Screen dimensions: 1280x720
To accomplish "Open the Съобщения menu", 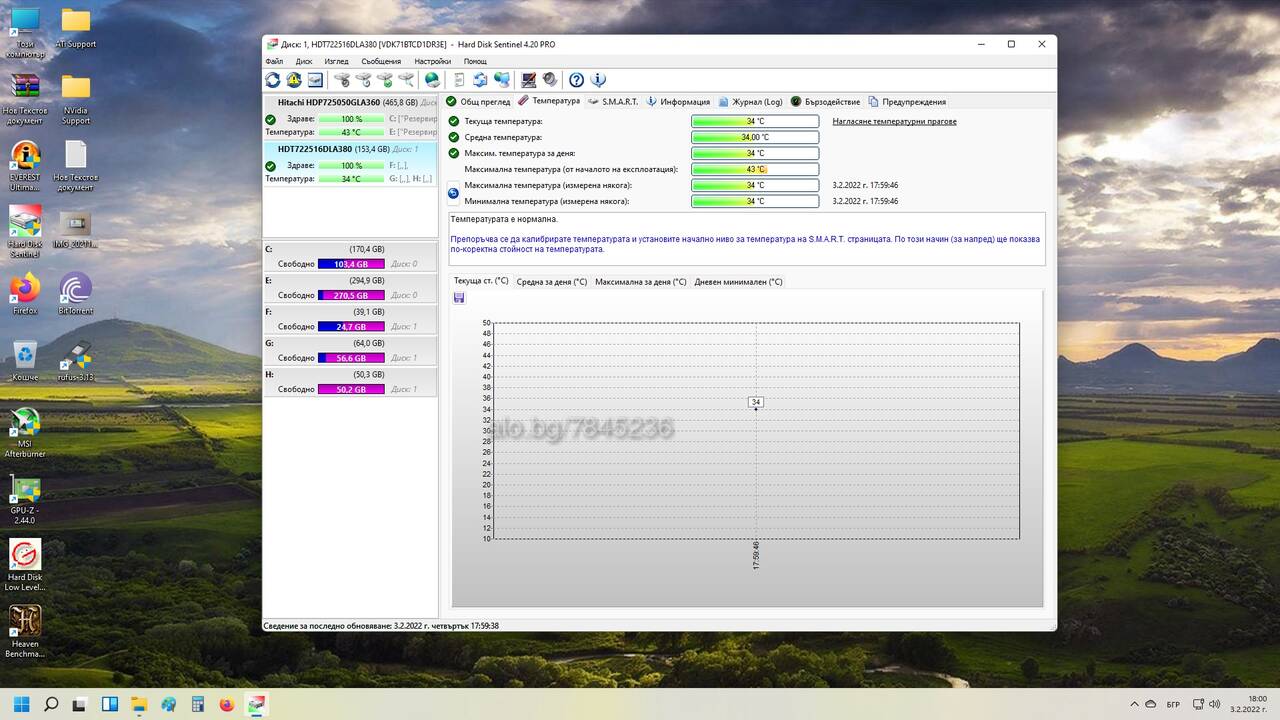I will [x=381, y=61].
